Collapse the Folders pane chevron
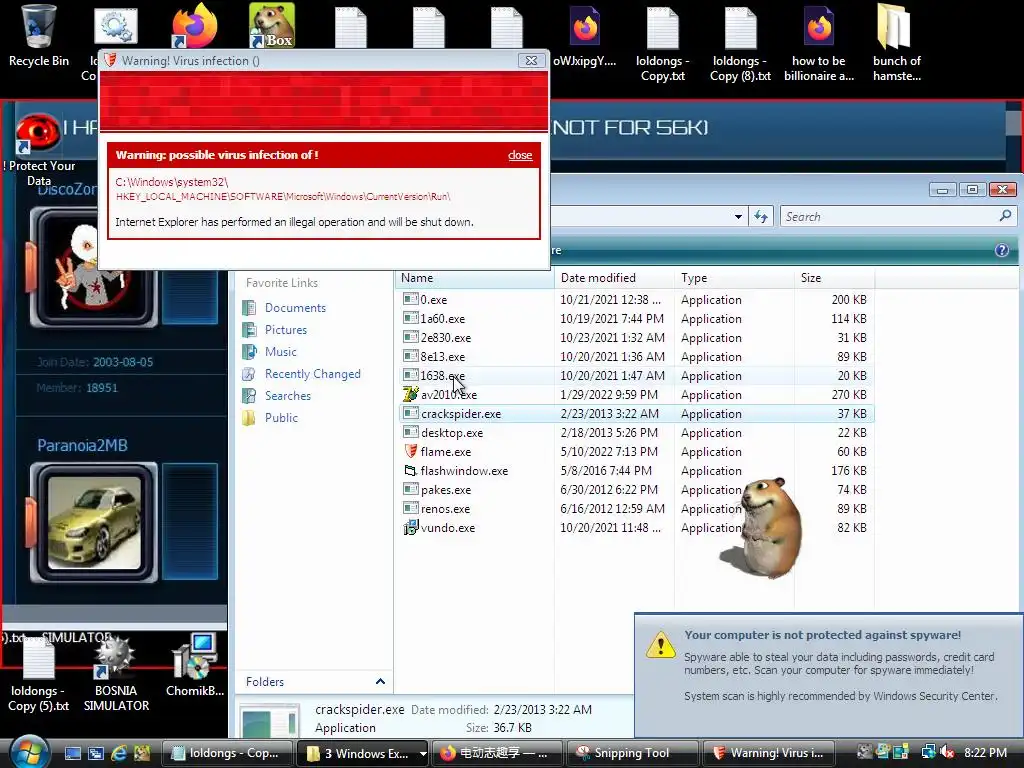Screen dimensions: 1024x768 click(x=380, y=681)
